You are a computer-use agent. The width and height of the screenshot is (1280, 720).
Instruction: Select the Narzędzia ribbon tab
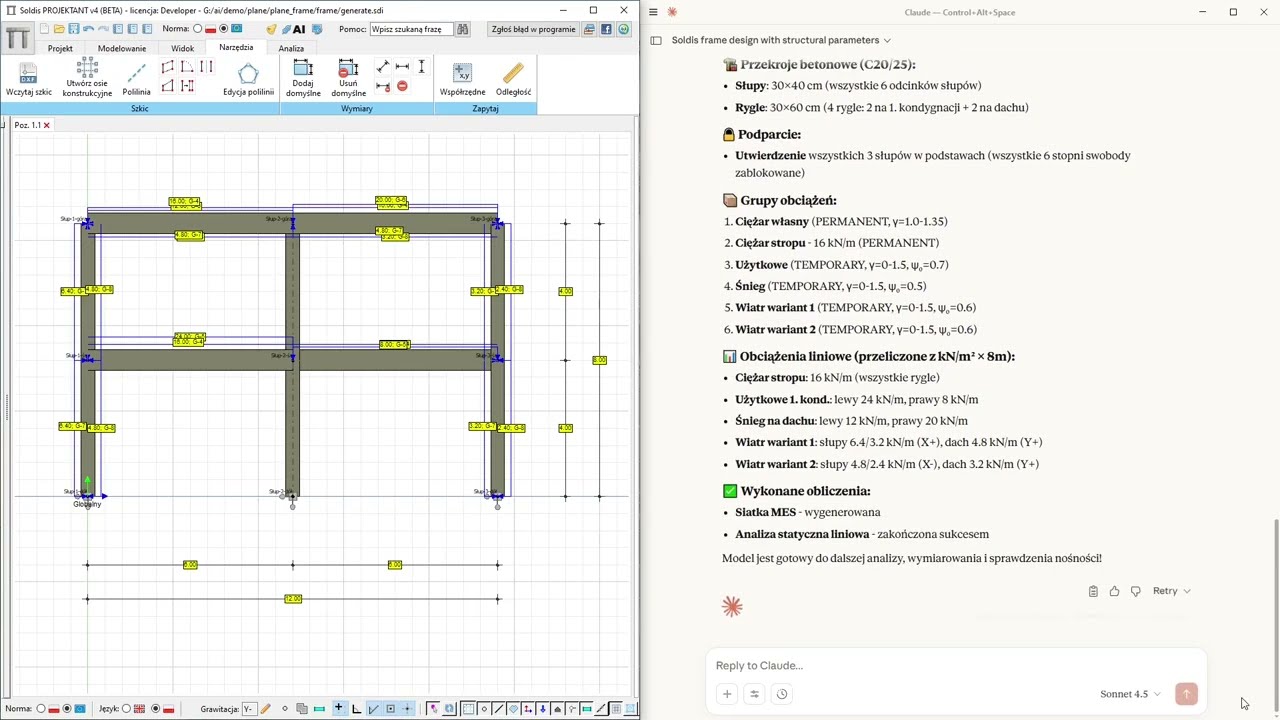(236, 48)
